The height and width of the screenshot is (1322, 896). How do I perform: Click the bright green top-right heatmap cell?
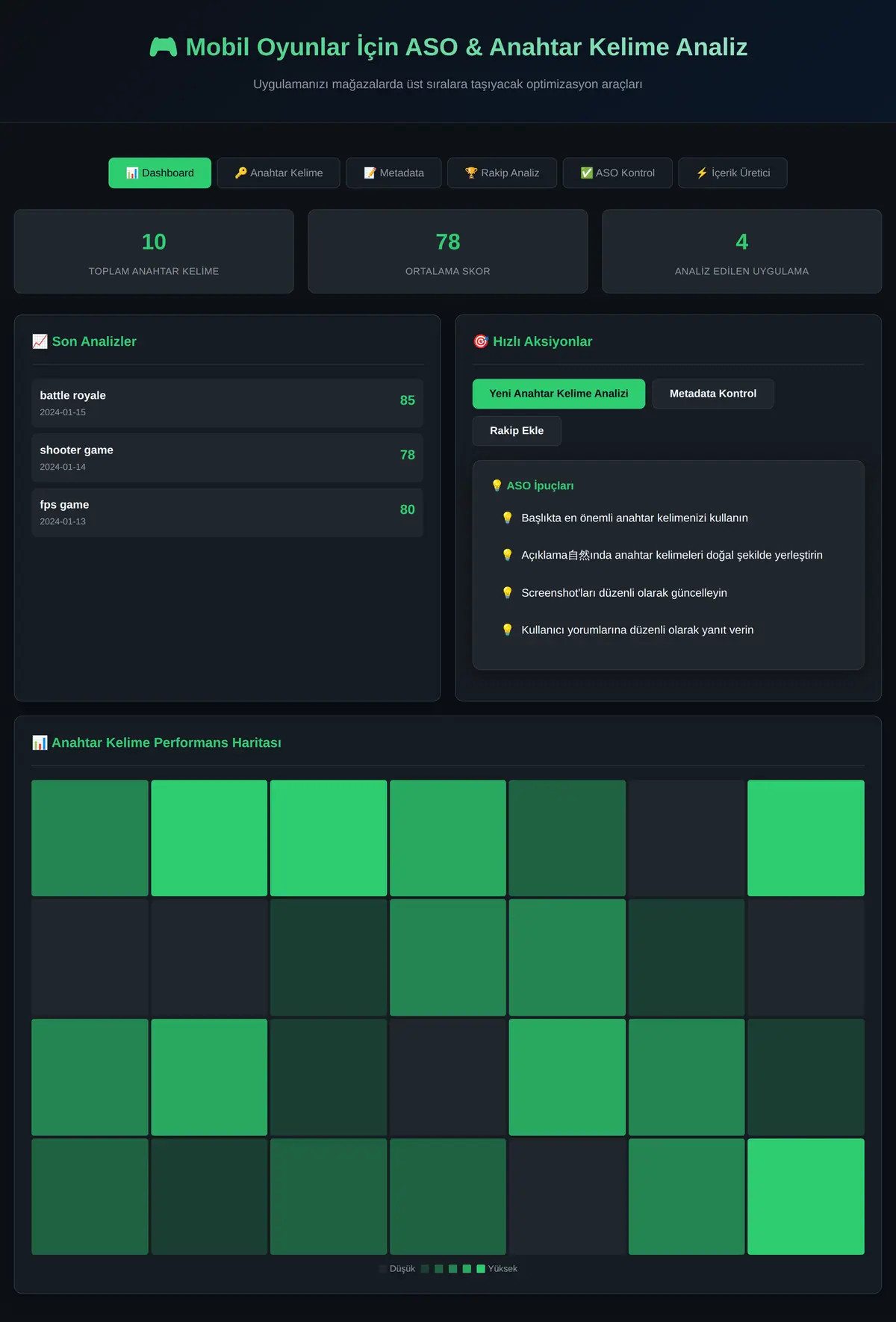pos(806,838)
